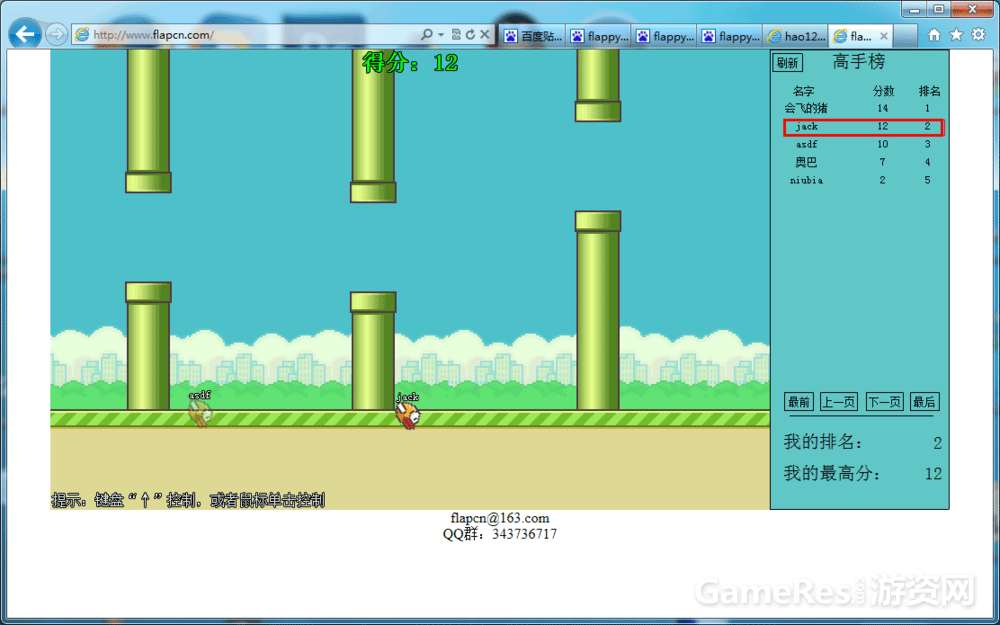Click the 我的最高分 label

832,473
